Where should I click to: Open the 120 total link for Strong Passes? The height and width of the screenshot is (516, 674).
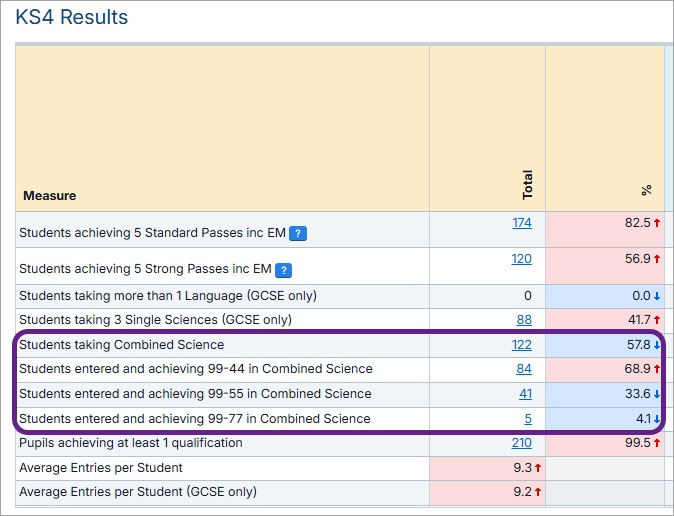(521, 259)
